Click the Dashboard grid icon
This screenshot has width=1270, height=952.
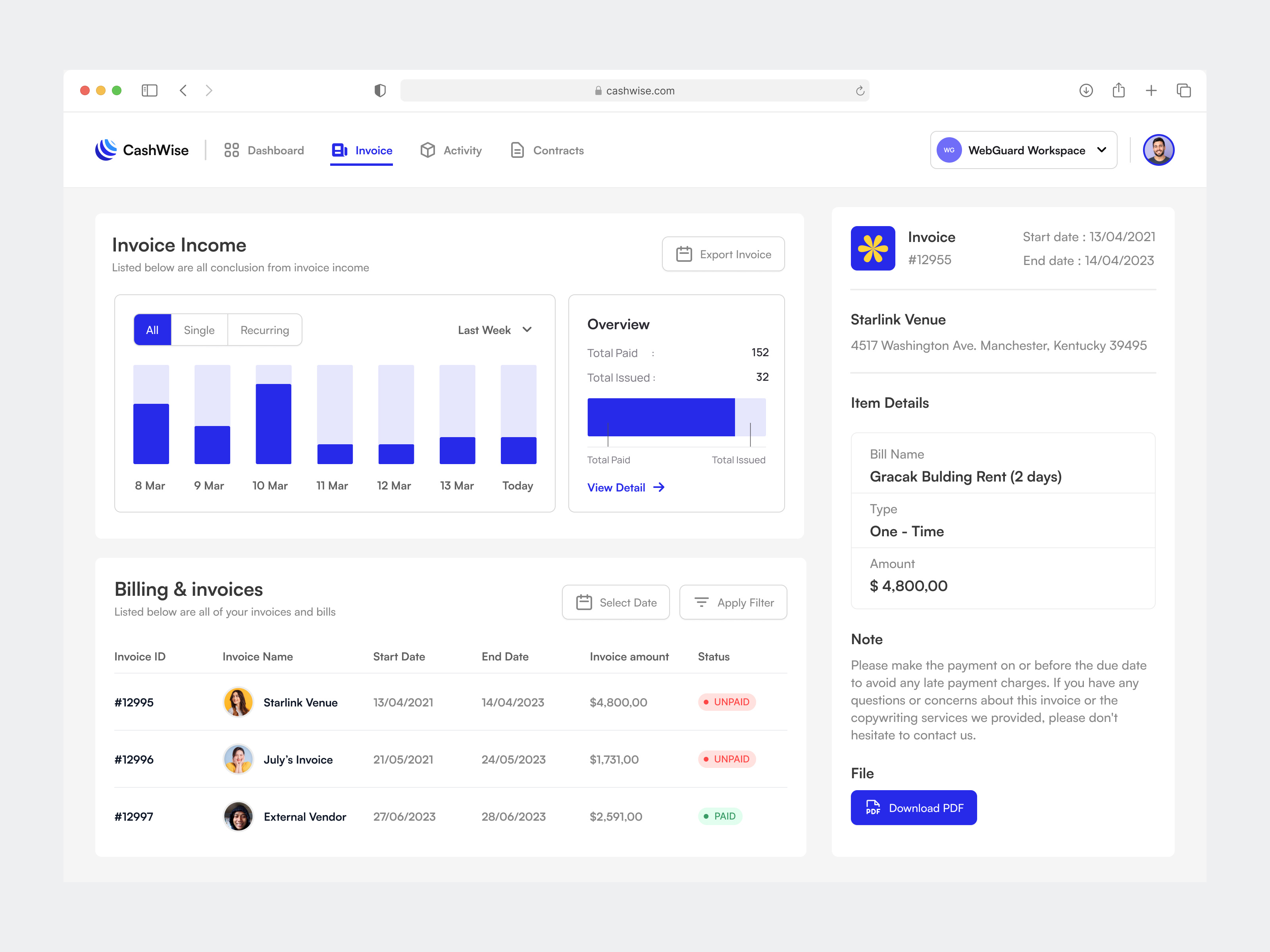[x=231, y=150]
